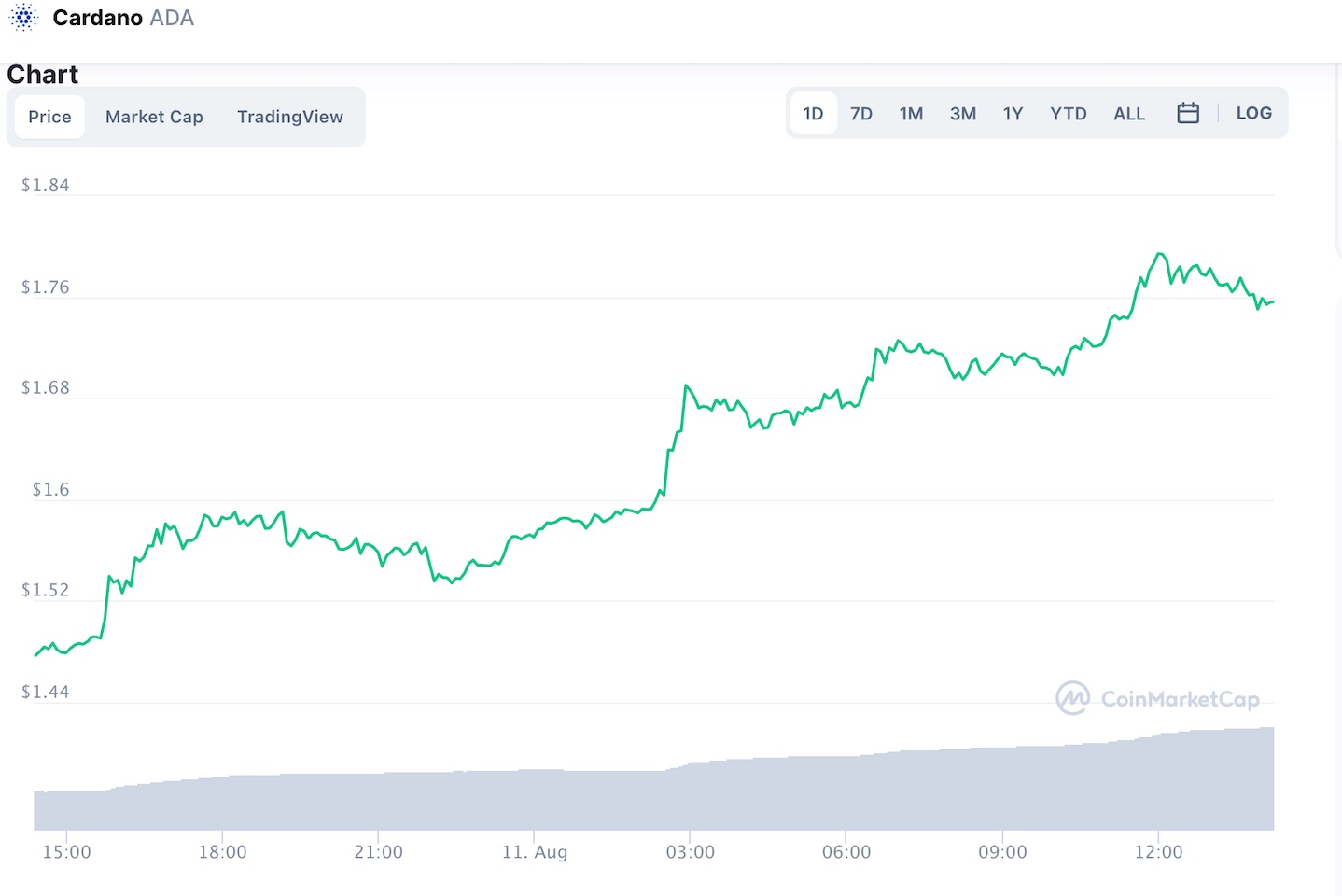The image size is (1342, 896).
Task: Choose the 3M time range
Action: 963,113
